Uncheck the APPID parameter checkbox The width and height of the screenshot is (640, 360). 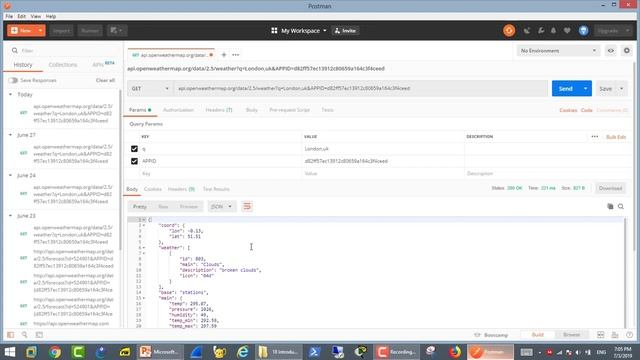click(x=134, y=161)
